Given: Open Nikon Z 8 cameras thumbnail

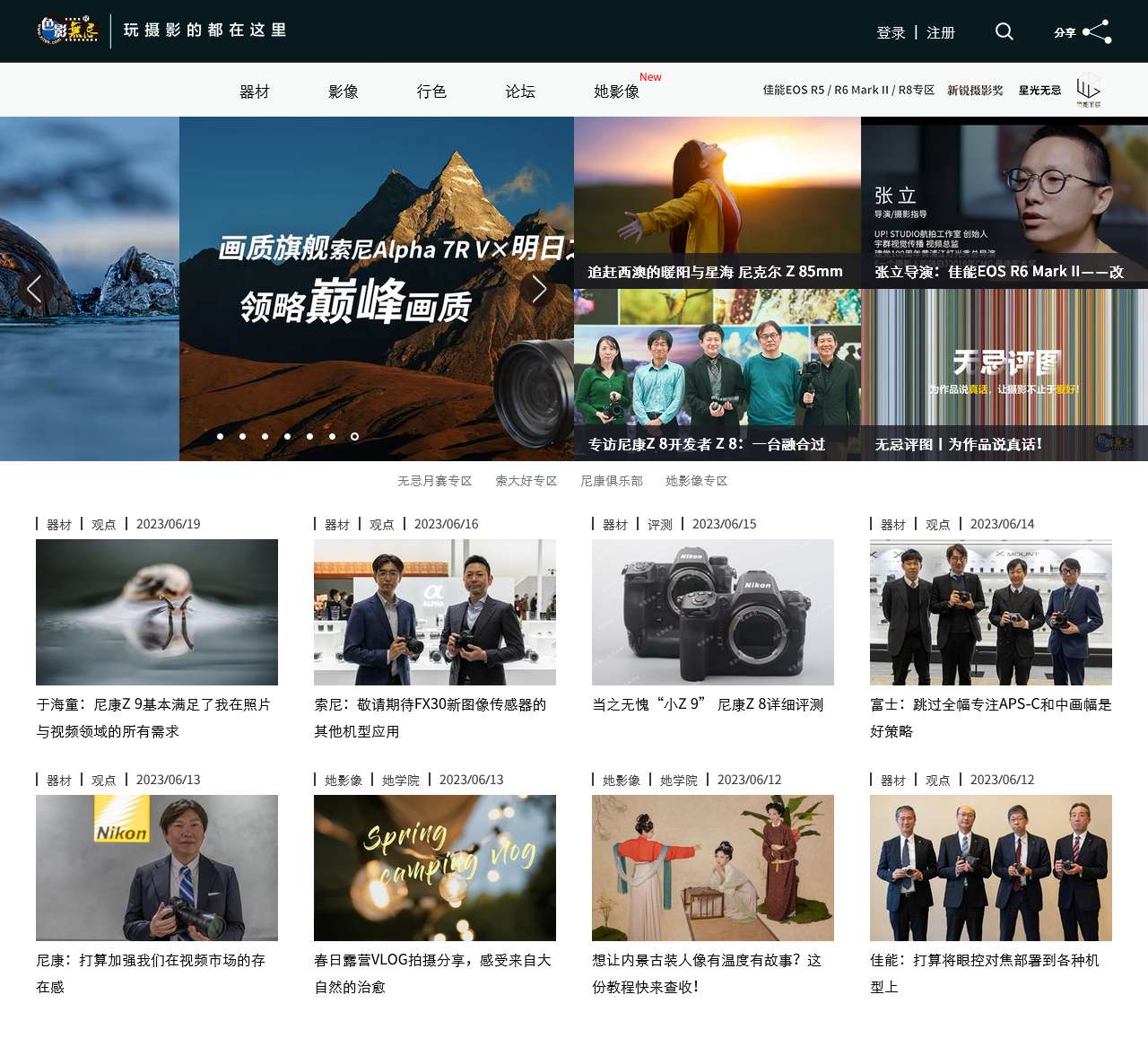Looking at the screenshot, I should pyautogui.click(x=713, y=612).
